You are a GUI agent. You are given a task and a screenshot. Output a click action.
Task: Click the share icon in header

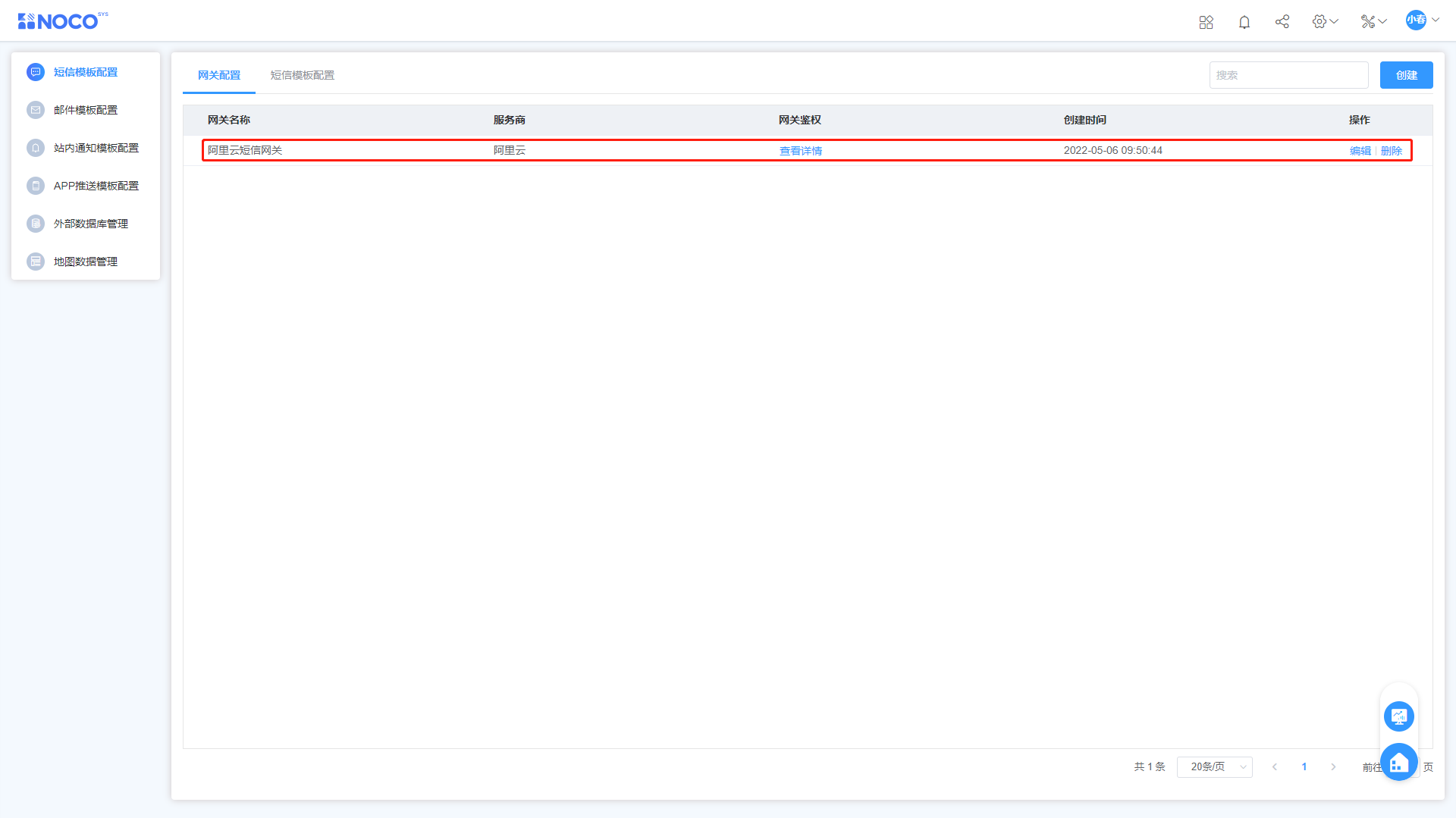pyautogui.click(x=1282, y=21)
